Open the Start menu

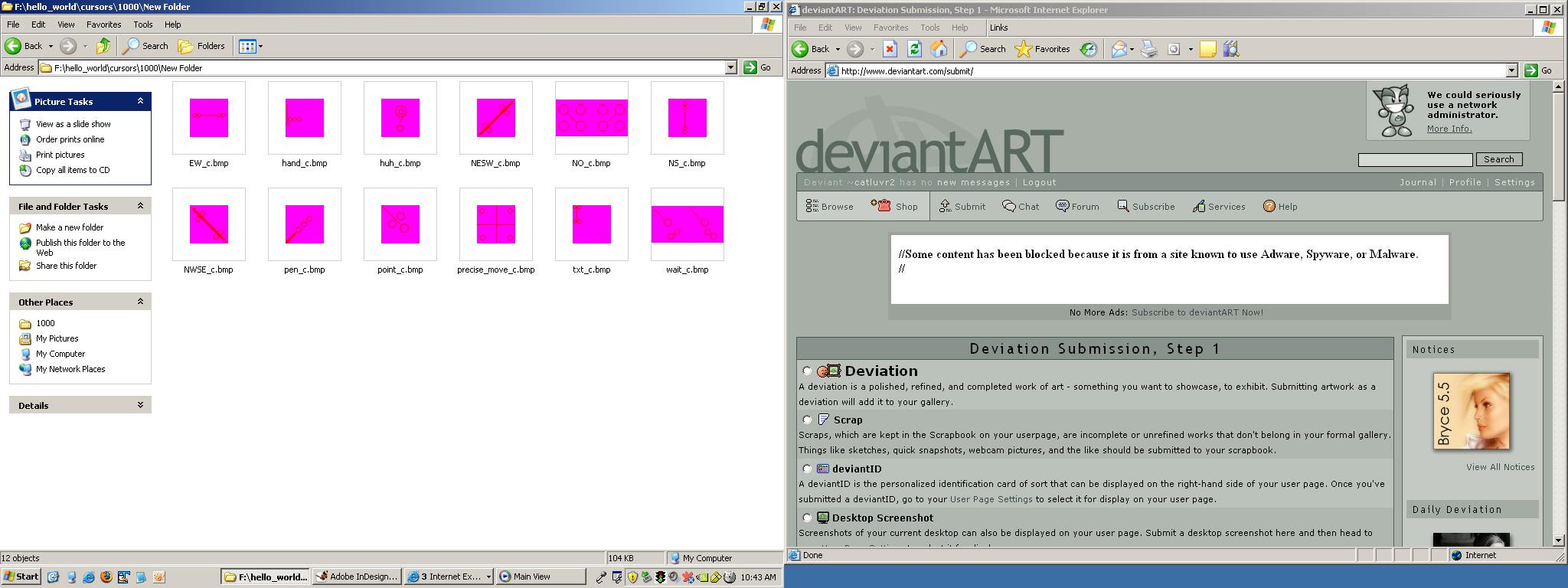click(x=21, y=577)
